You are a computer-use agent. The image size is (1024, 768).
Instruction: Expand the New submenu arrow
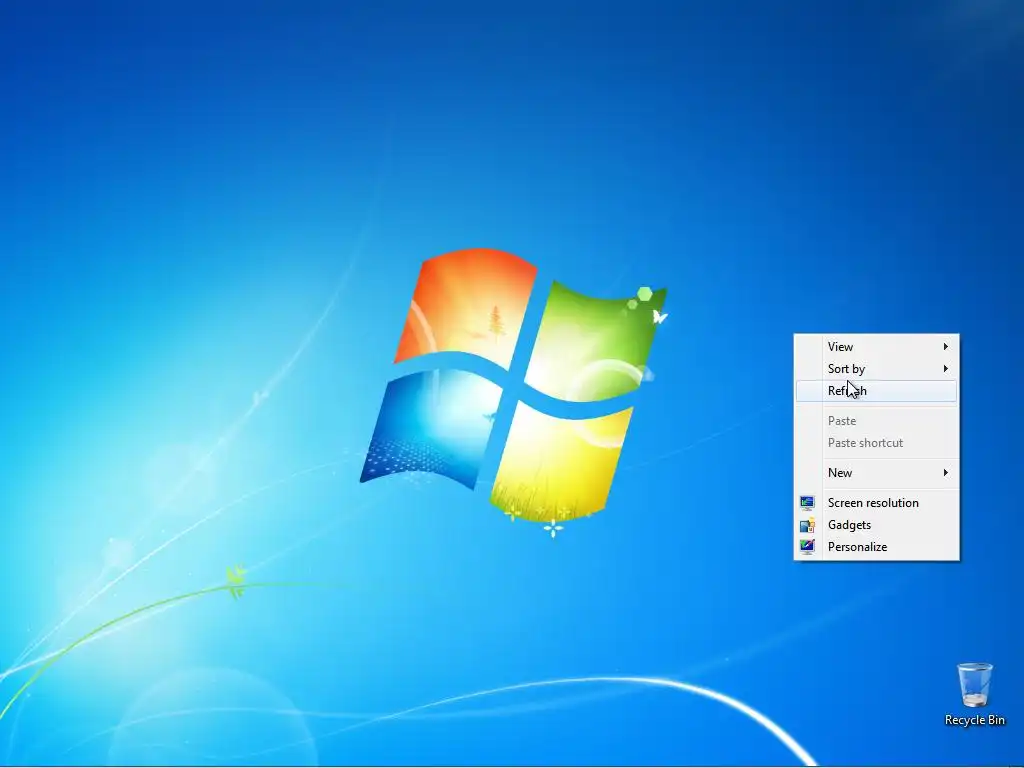pos(946,473)
